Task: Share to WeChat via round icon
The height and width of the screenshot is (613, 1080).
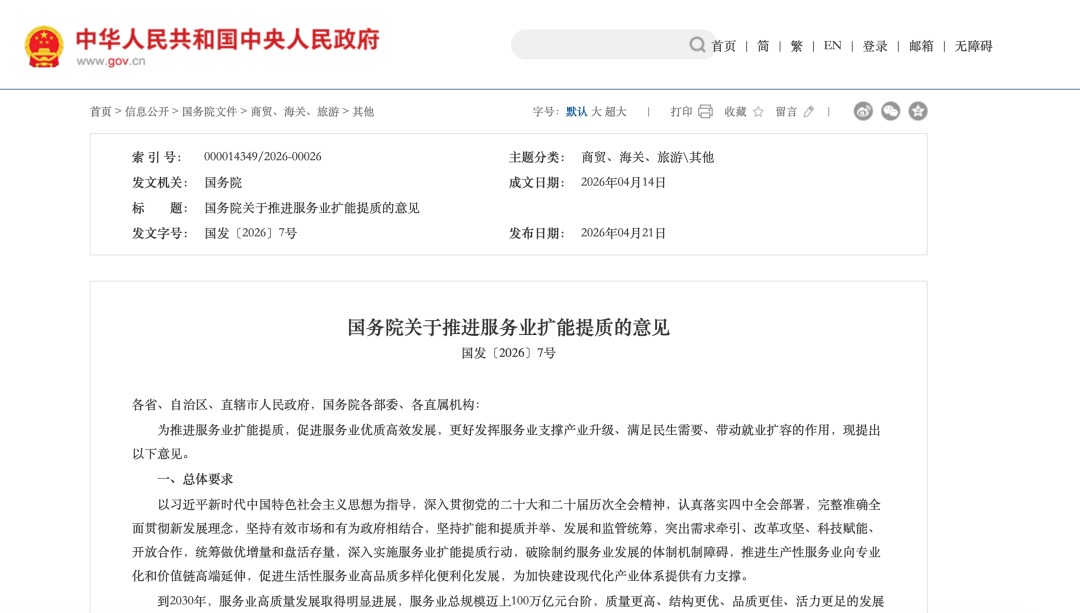Action: pos(891,111)
